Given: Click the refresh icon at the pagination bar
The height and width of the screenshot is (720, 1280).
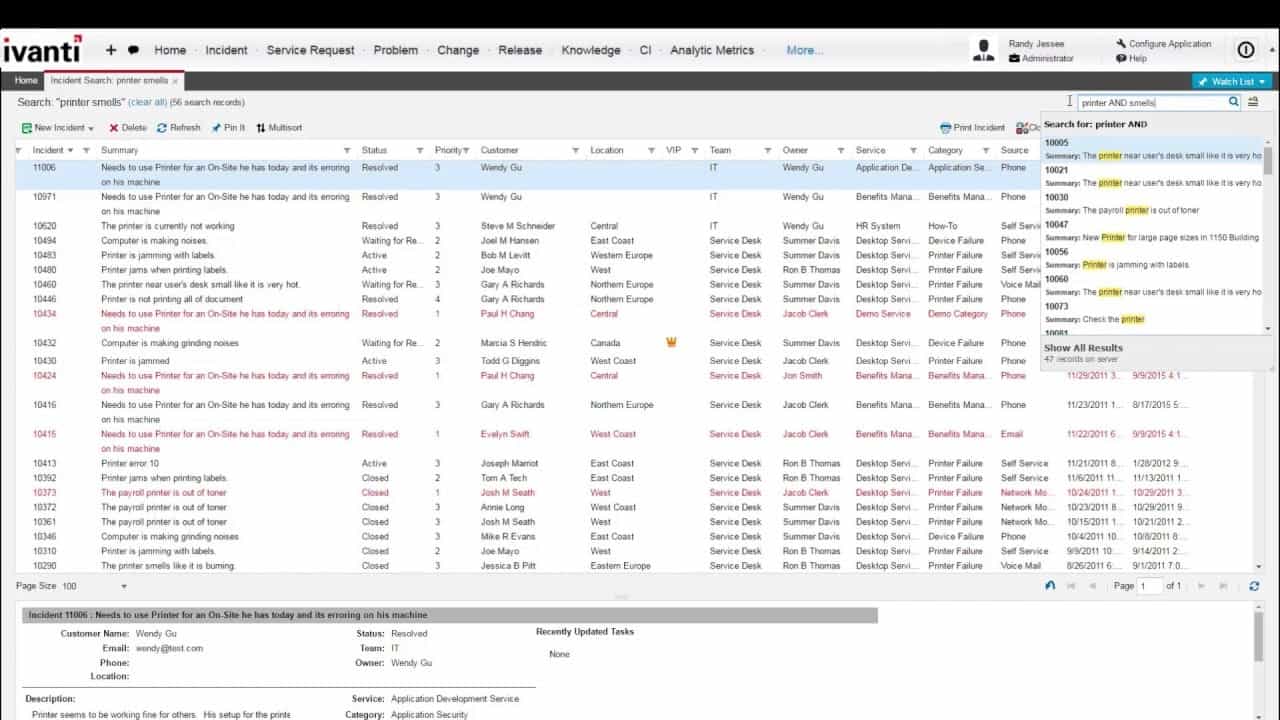Looking at the screenshot, I should coord(1254,586).
